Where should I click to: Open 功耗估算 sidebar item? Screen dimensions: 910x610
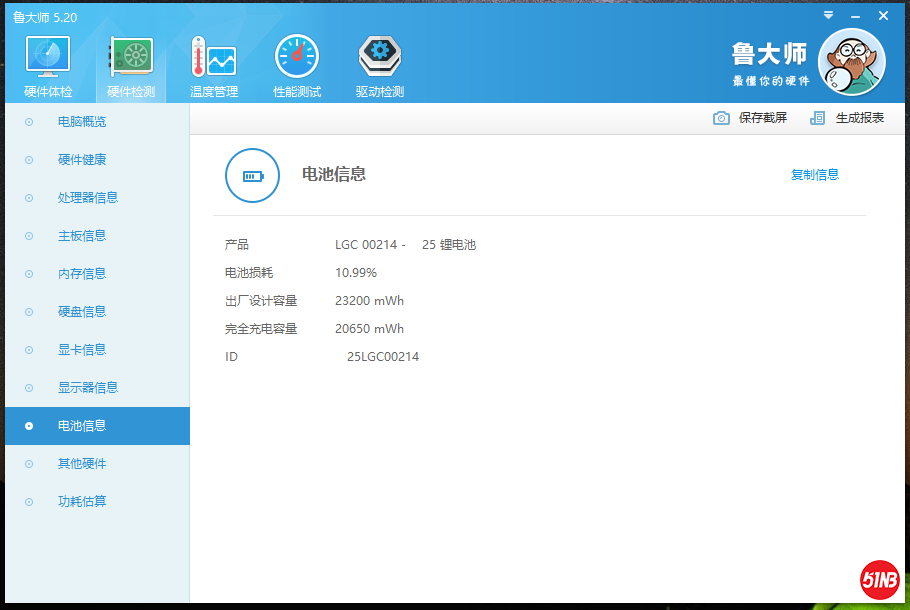click(x=82, y=502)
